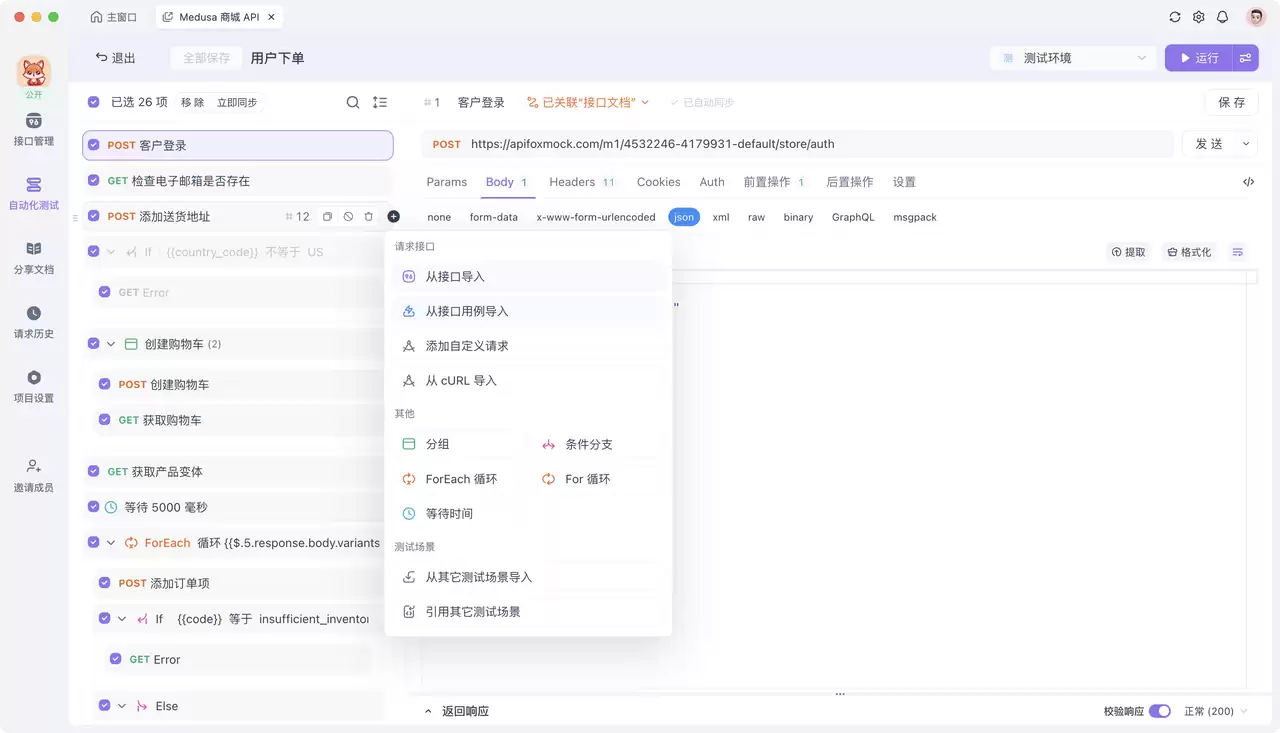Choose 从接口用例导入 from the popup menu
The width and height of the screenshot is (1280, 733).
pos(528,311)
